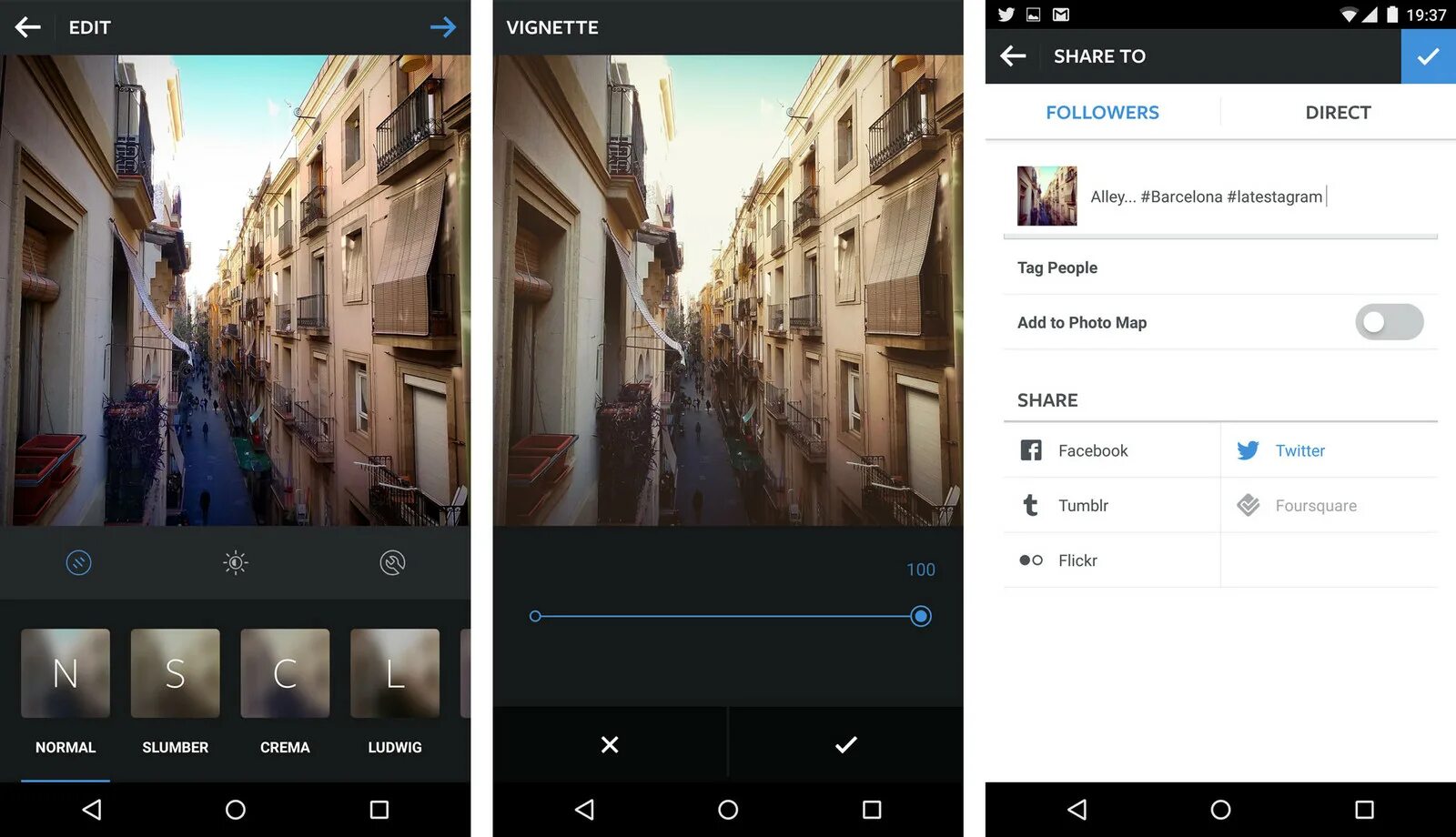Tap the Facebook logo icon

point(1031,450)
